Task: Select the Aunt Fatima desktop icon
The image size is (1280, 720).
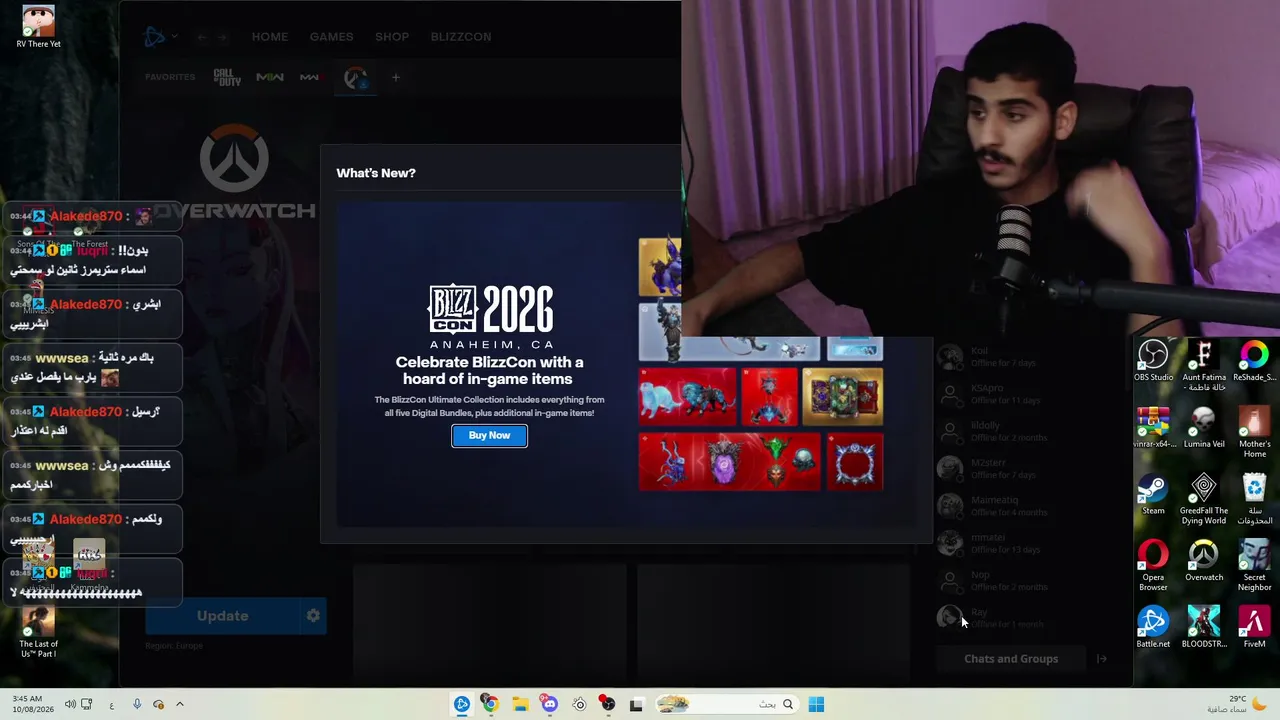Action: 1204,366
